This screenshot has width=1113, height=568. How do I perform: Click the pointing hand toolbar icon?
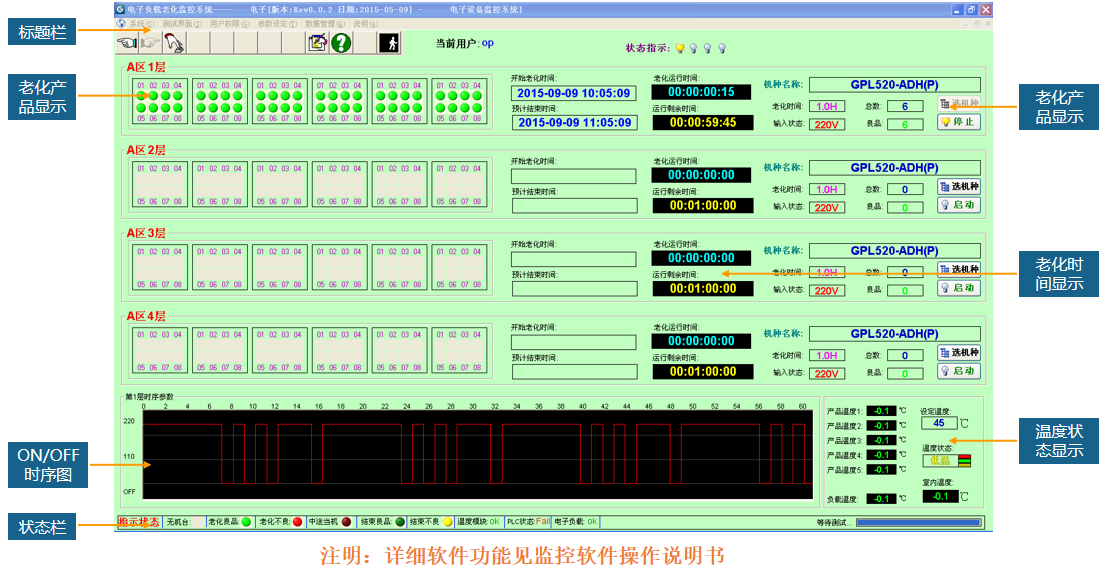pos(127,42)
